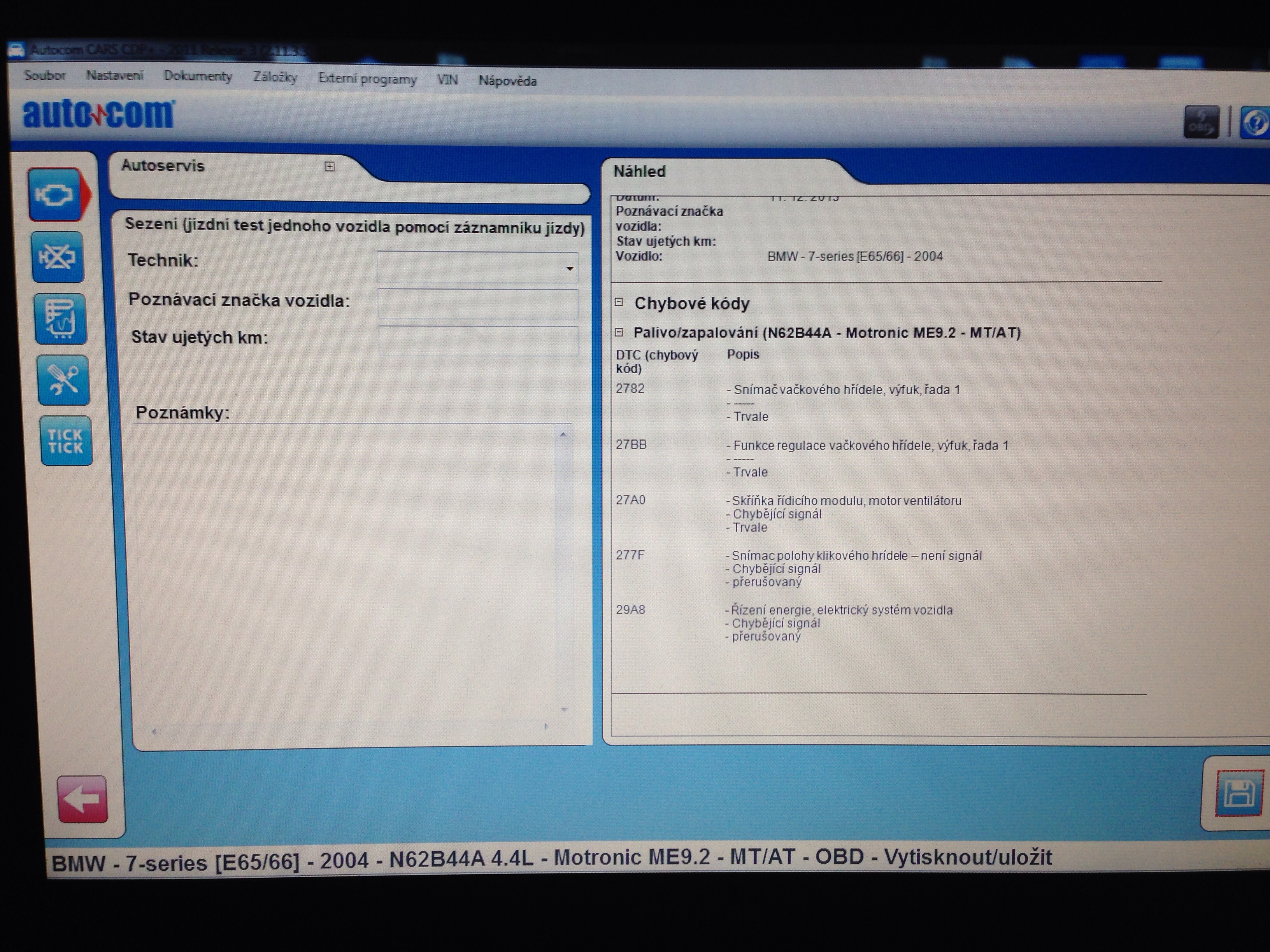Click the Stav ujetých km input field
Screen dimensions: 1270x952
click(478, 341)
